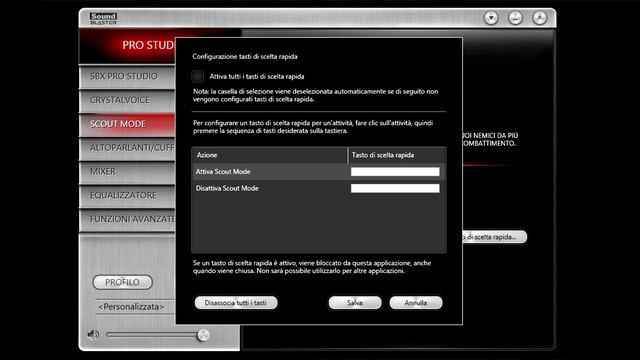Viewport: 640px width, 360px height.
Task: Adjust the master volume slider knob
Action: coord(203,335)
